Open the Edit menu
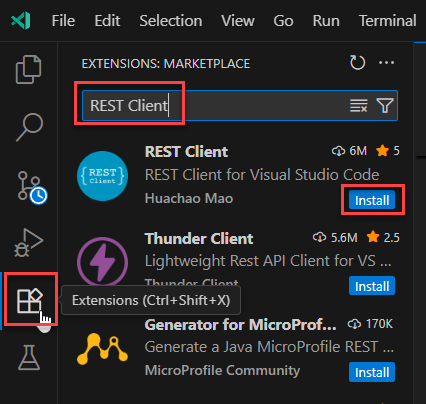 (107, 21)
